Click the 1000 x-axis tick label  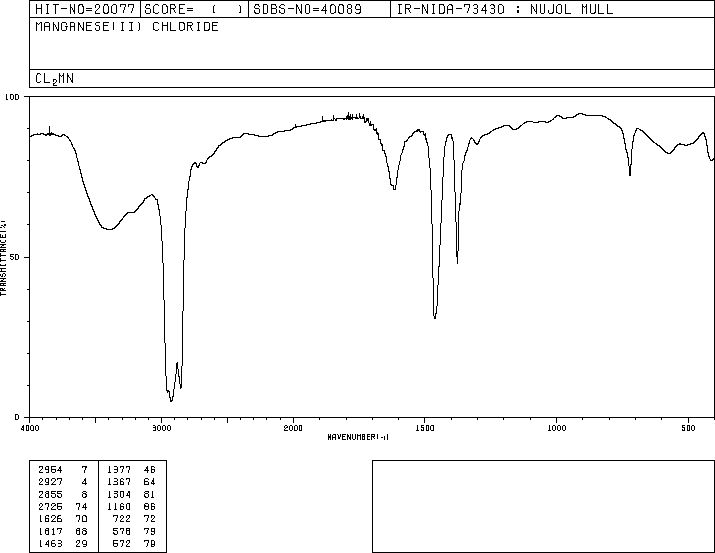pyautogui.click(x=556, y=428)
